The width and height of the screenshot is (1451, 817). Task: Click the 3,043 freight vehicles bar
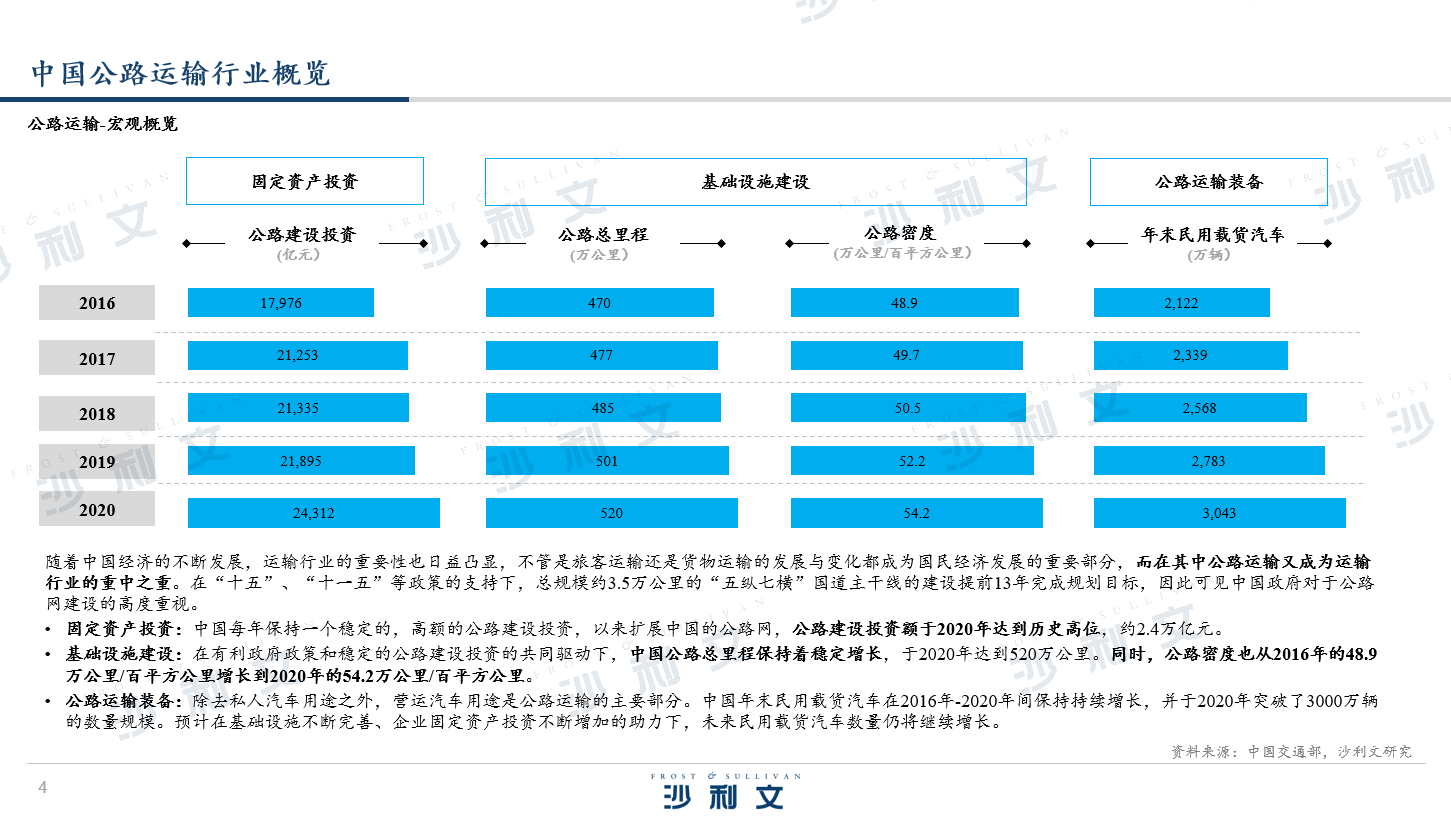pyautogui.click(x=1220, y=513)
